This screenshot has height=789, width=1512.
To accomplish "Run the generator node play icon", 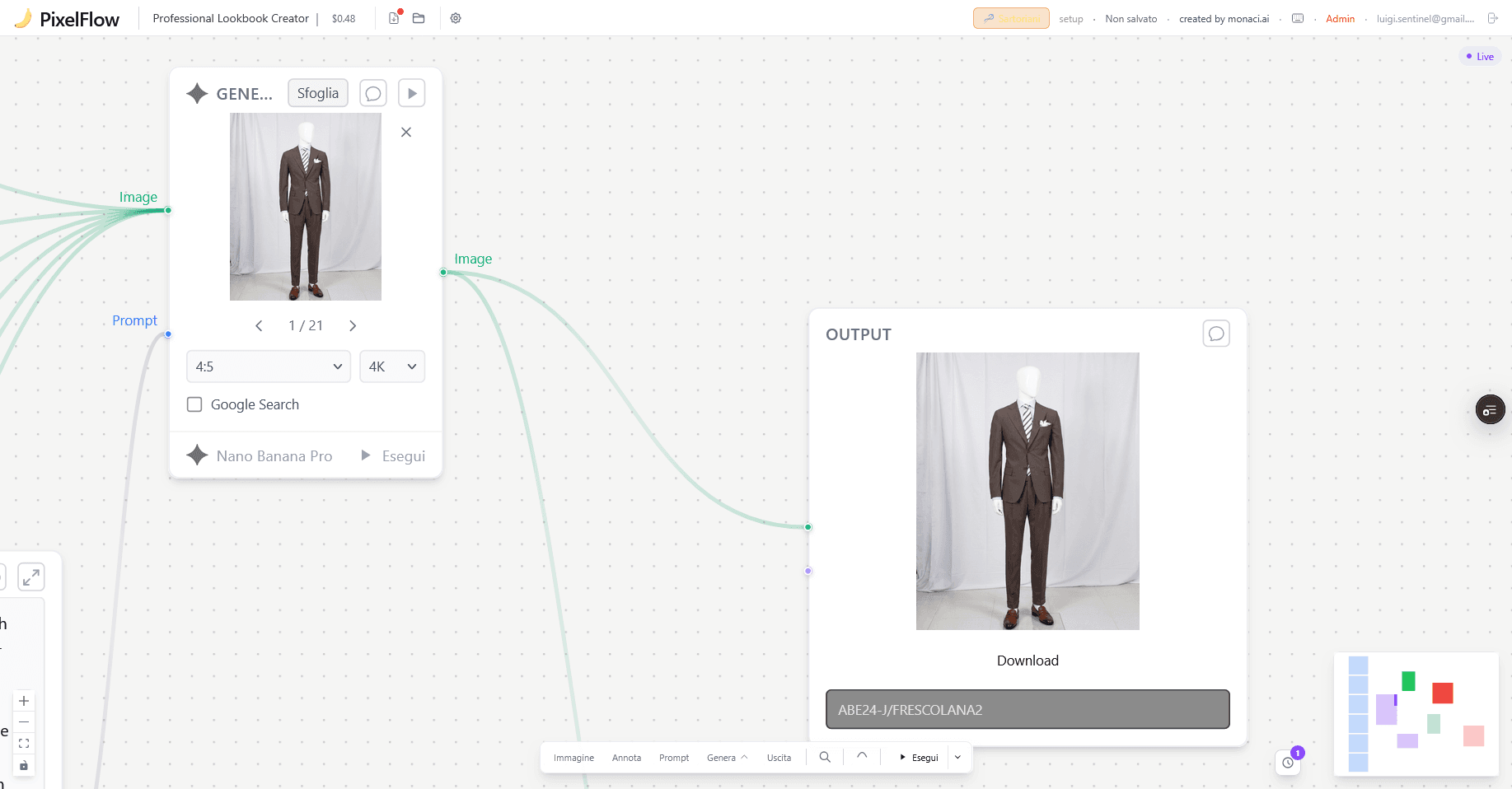I will coord(412,93).
